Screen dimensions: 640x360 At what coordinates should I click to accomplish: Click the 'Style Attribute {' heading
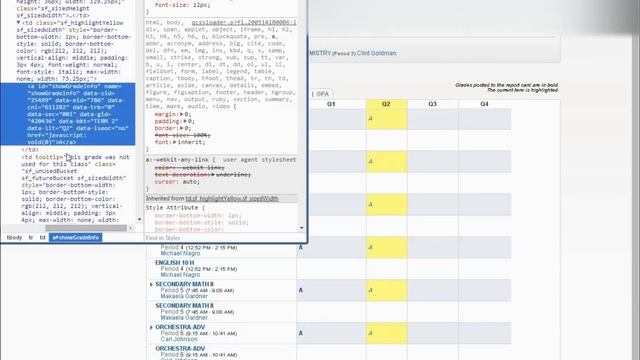pos(175,208)
